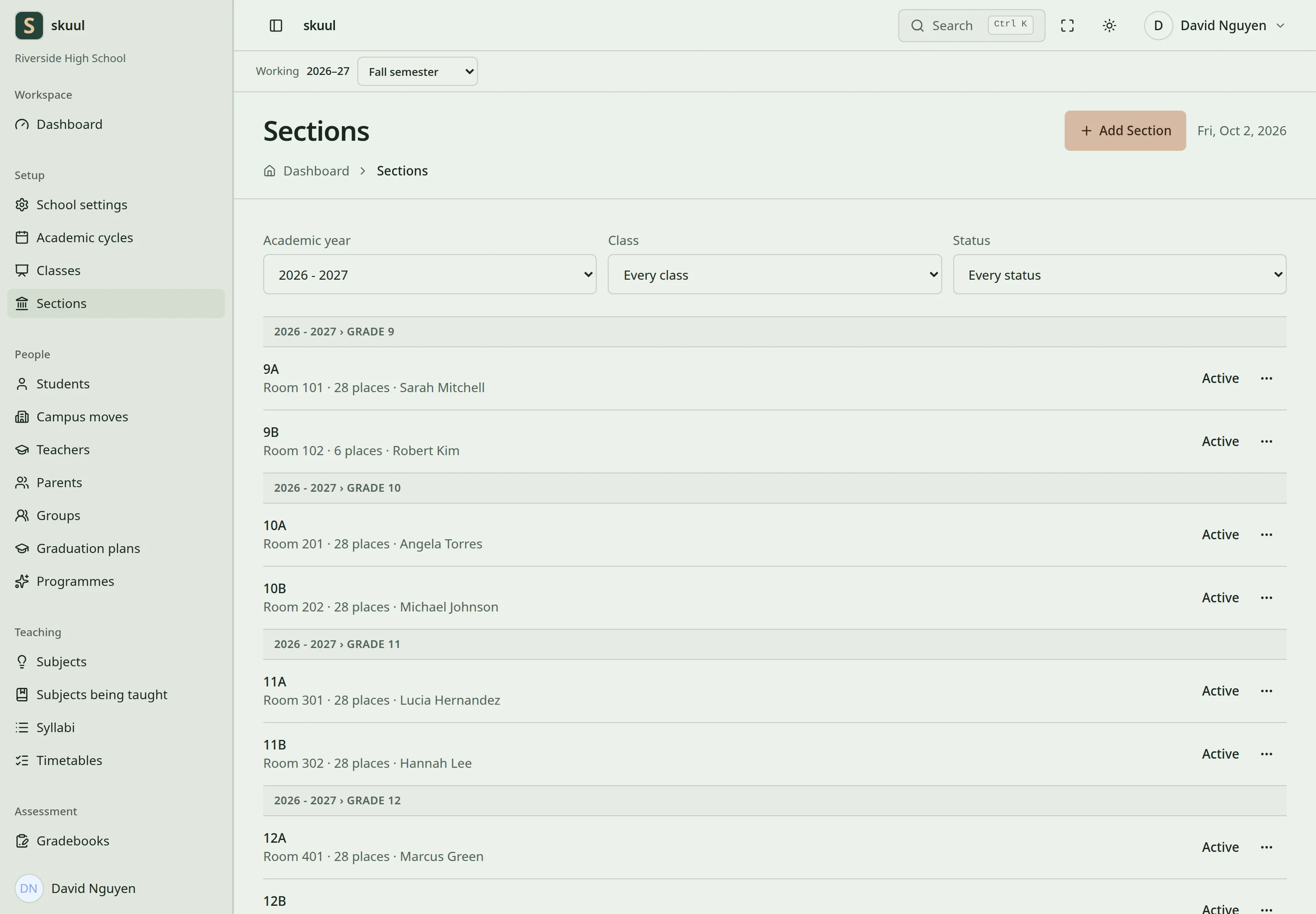
Task: Open School settings in sidebar
Action: click(116, 205)
